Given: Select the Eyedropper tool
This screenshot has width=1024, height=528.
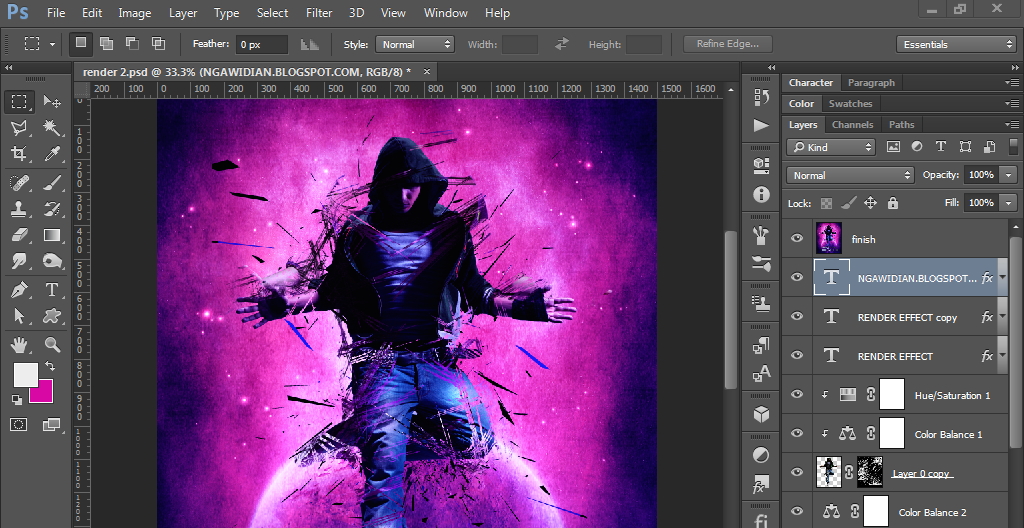Looking at the screenshot, I should 52,154.
